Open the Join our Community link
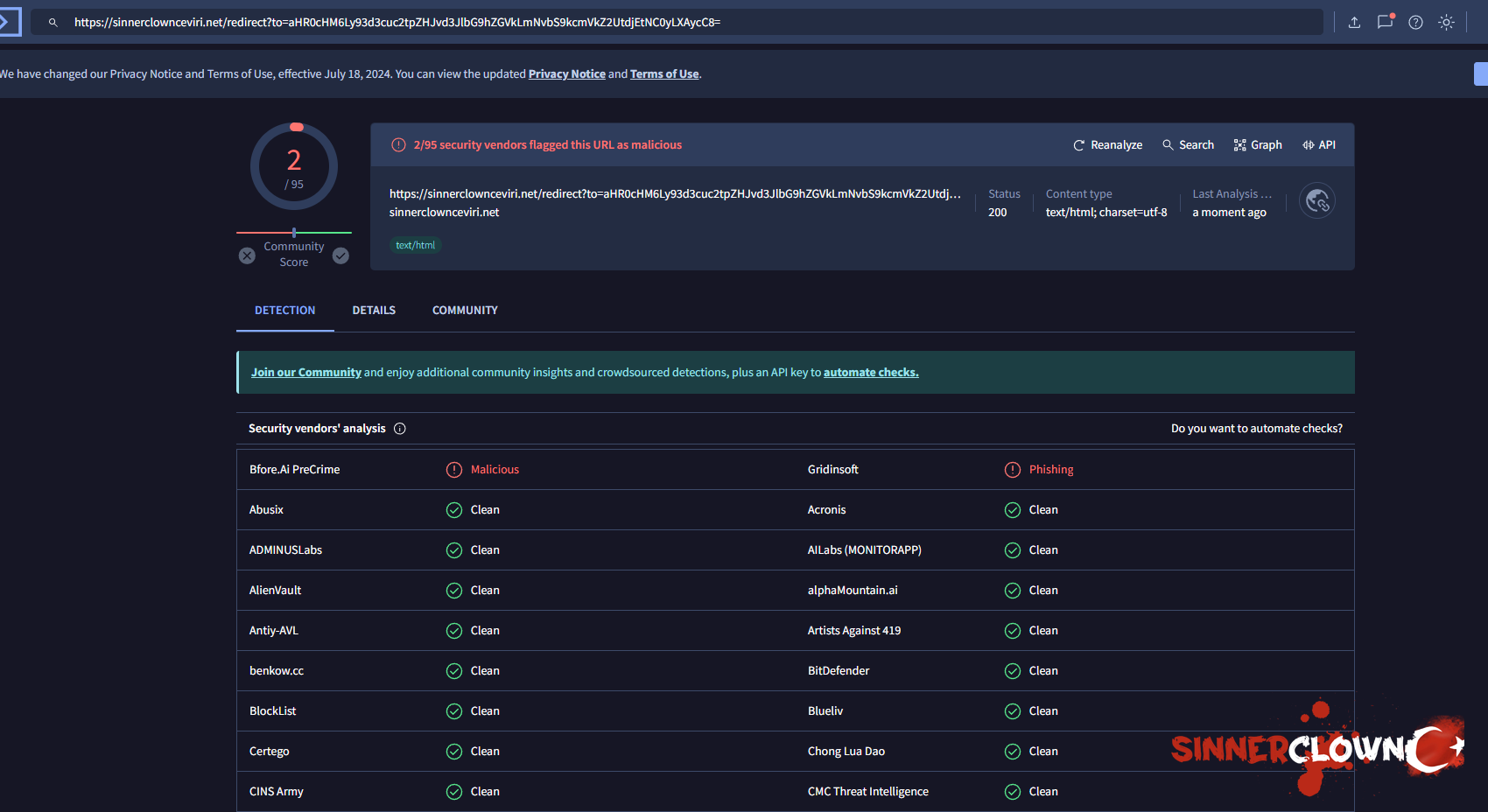Image resolution: width=1488 pixels, height=812 pixels. pyautogui.click(x=306, y=373)
